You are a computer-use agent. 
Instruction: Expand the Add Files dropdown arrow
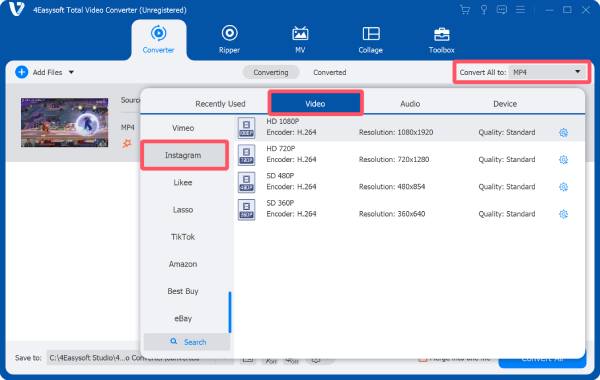(71, 72)
